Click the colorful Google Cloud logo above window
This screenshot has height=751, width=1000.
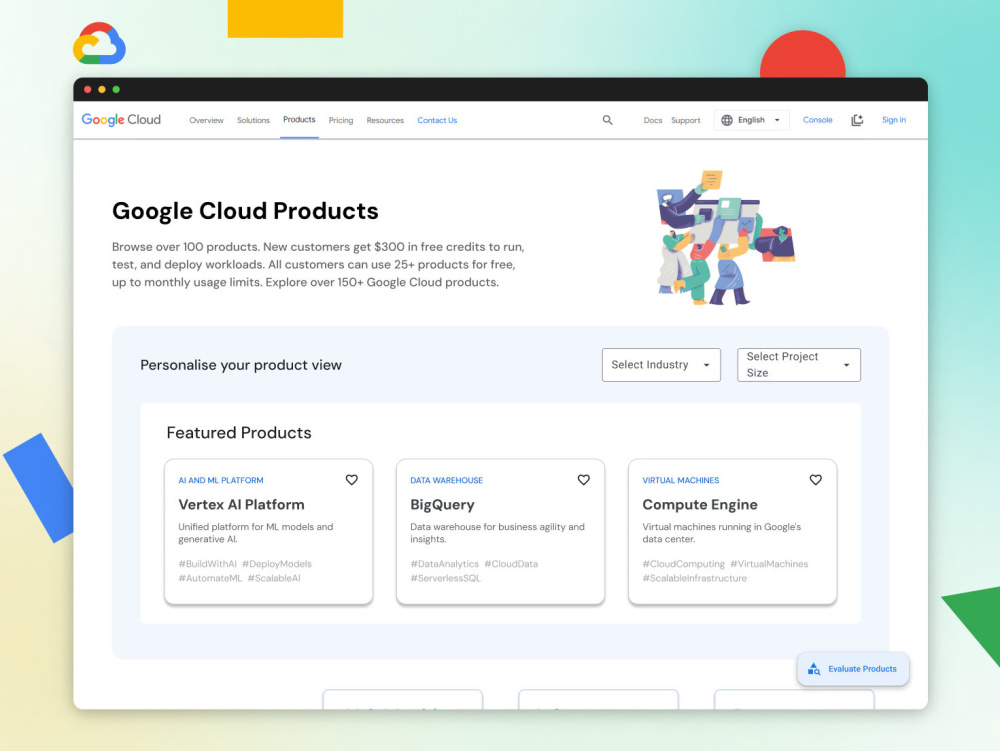(x=99, y=43)
